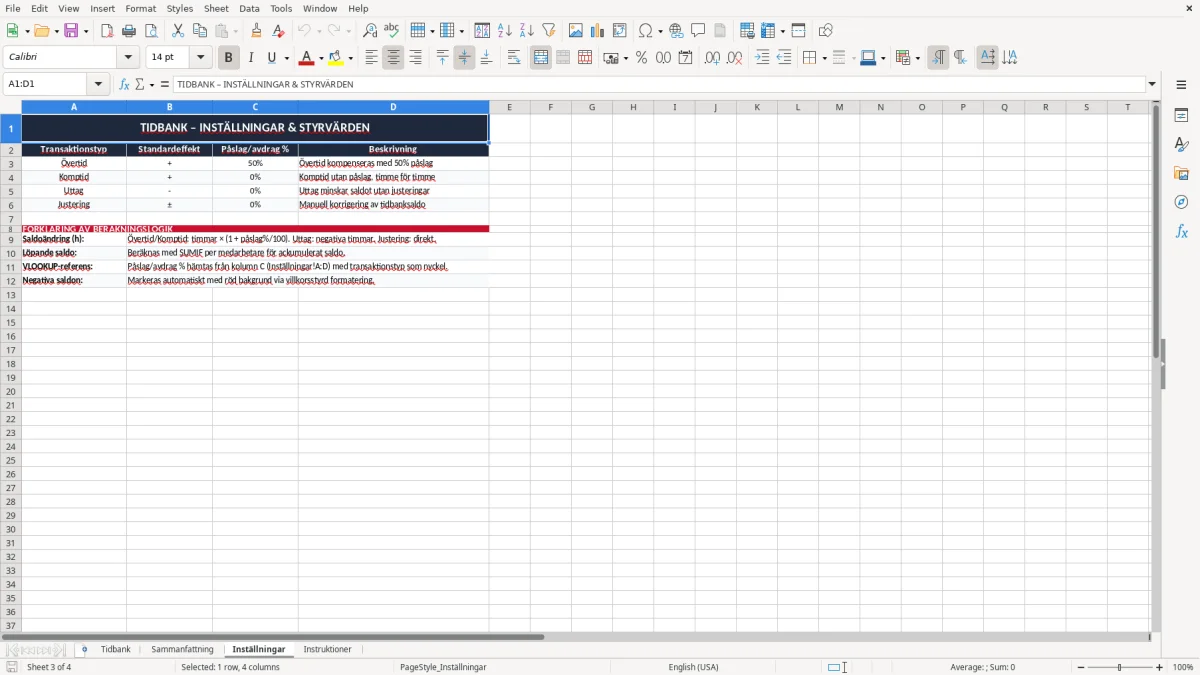Toggle Merge and Center Cells
This screenshot has height=675, width=1200.
(x=541, y=58)
